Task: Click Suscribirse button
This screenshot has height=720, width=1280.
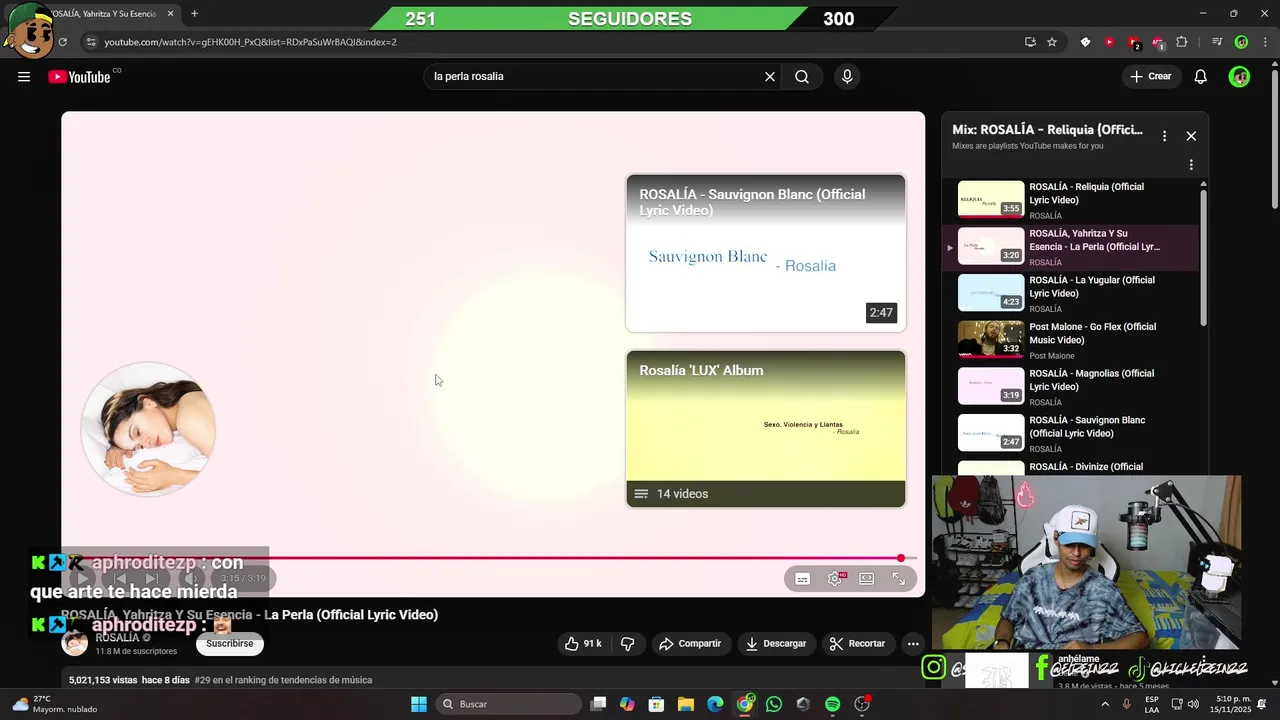Action: pos(230,644)
